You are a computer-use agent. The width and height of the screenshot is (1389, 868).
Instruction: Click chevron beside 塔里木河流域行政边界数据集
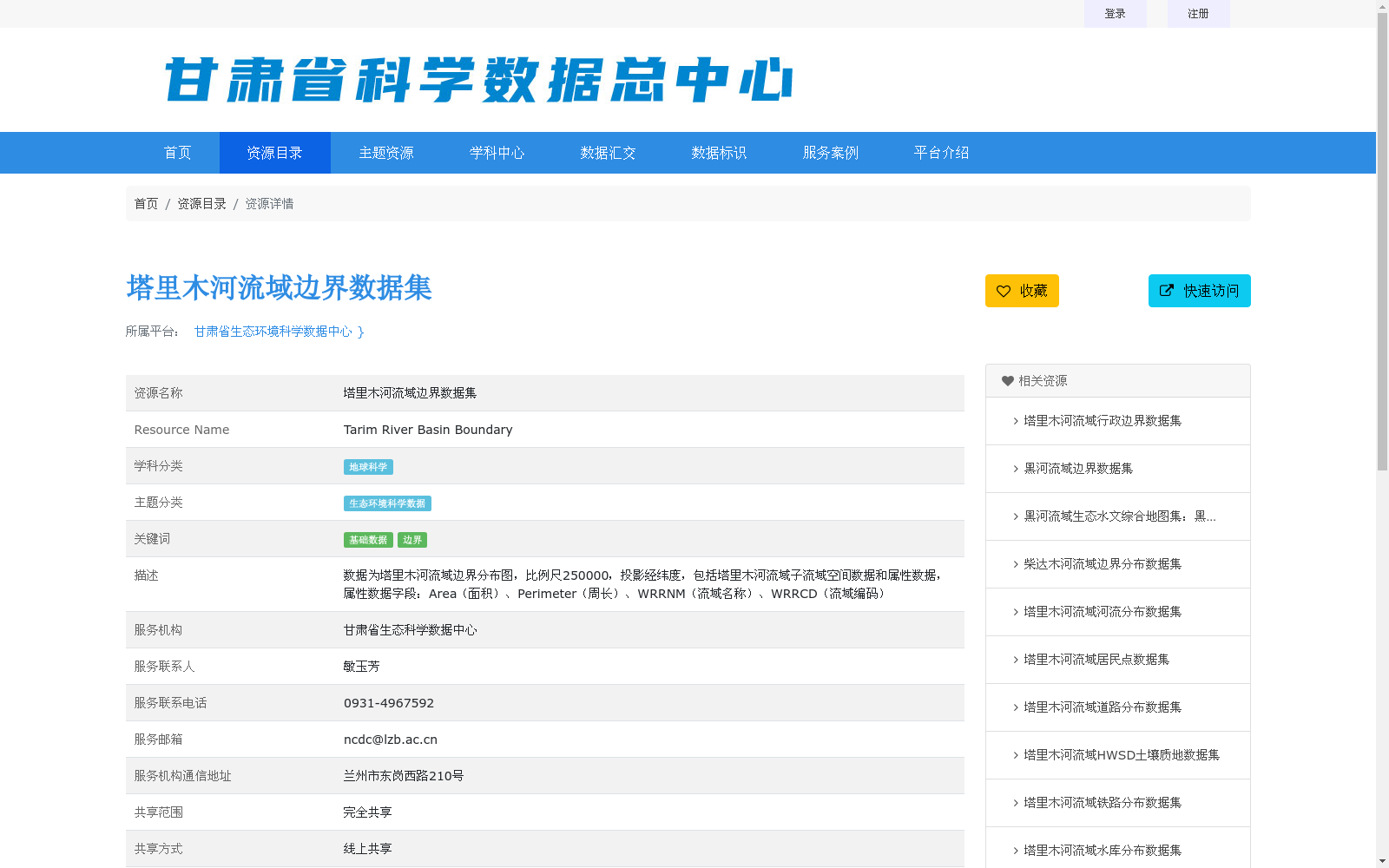1016,421
